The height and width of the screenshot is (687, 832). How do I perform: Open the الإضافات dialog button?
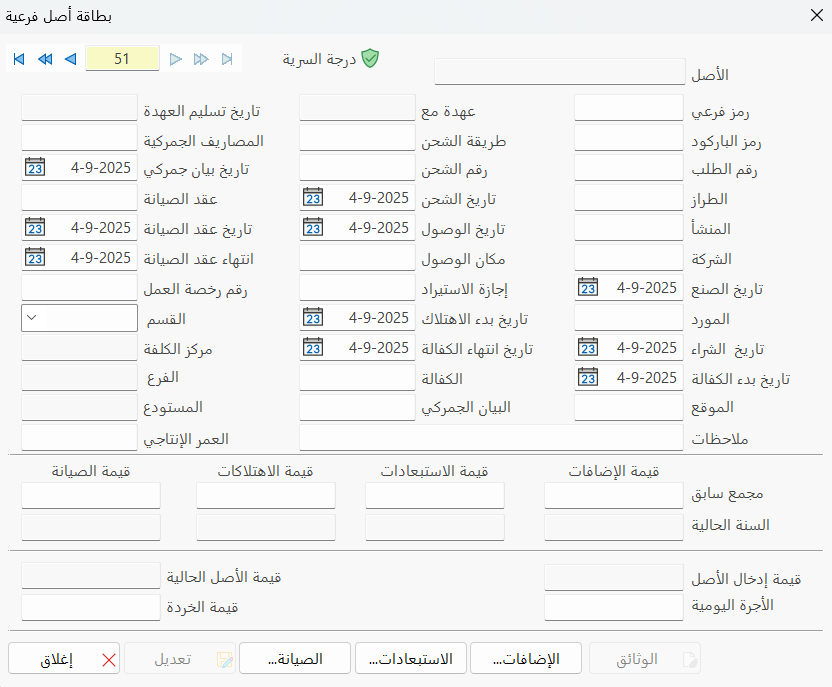pyautogui.click(x=527, y=658)
